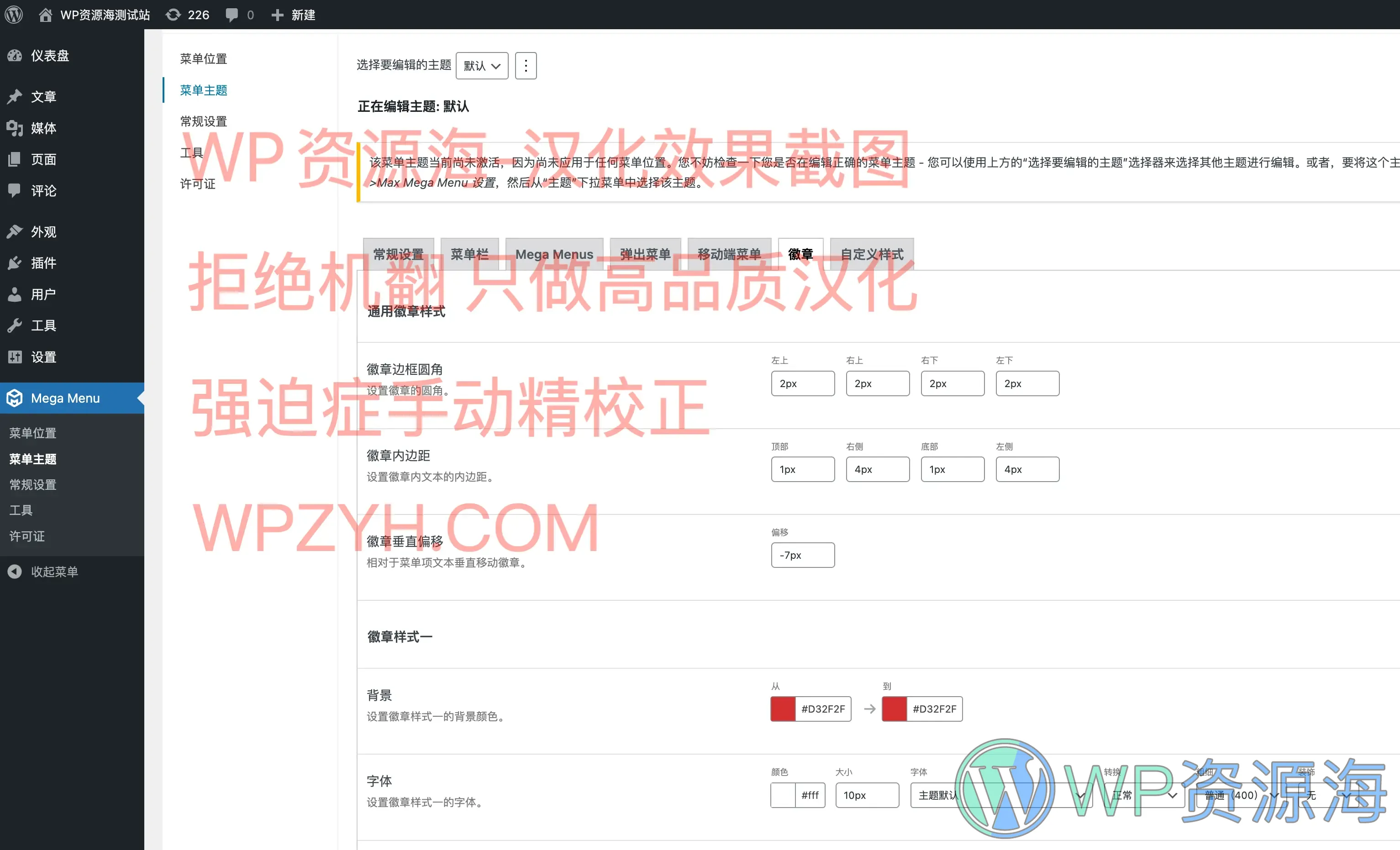This screenshot has height=850, width=1400.
Task: Click the 底部 padding field
Action: point(952,469)
